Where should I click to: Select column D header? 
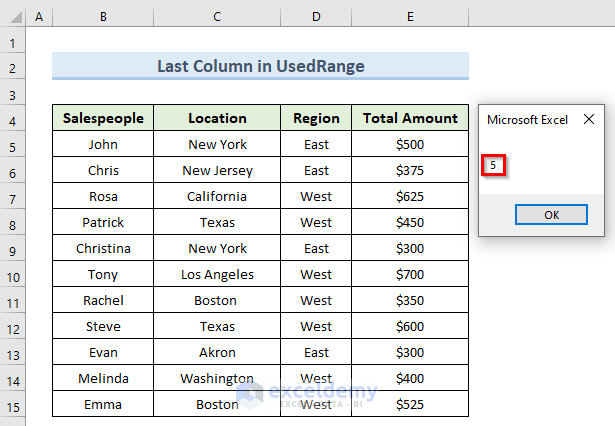316,18
